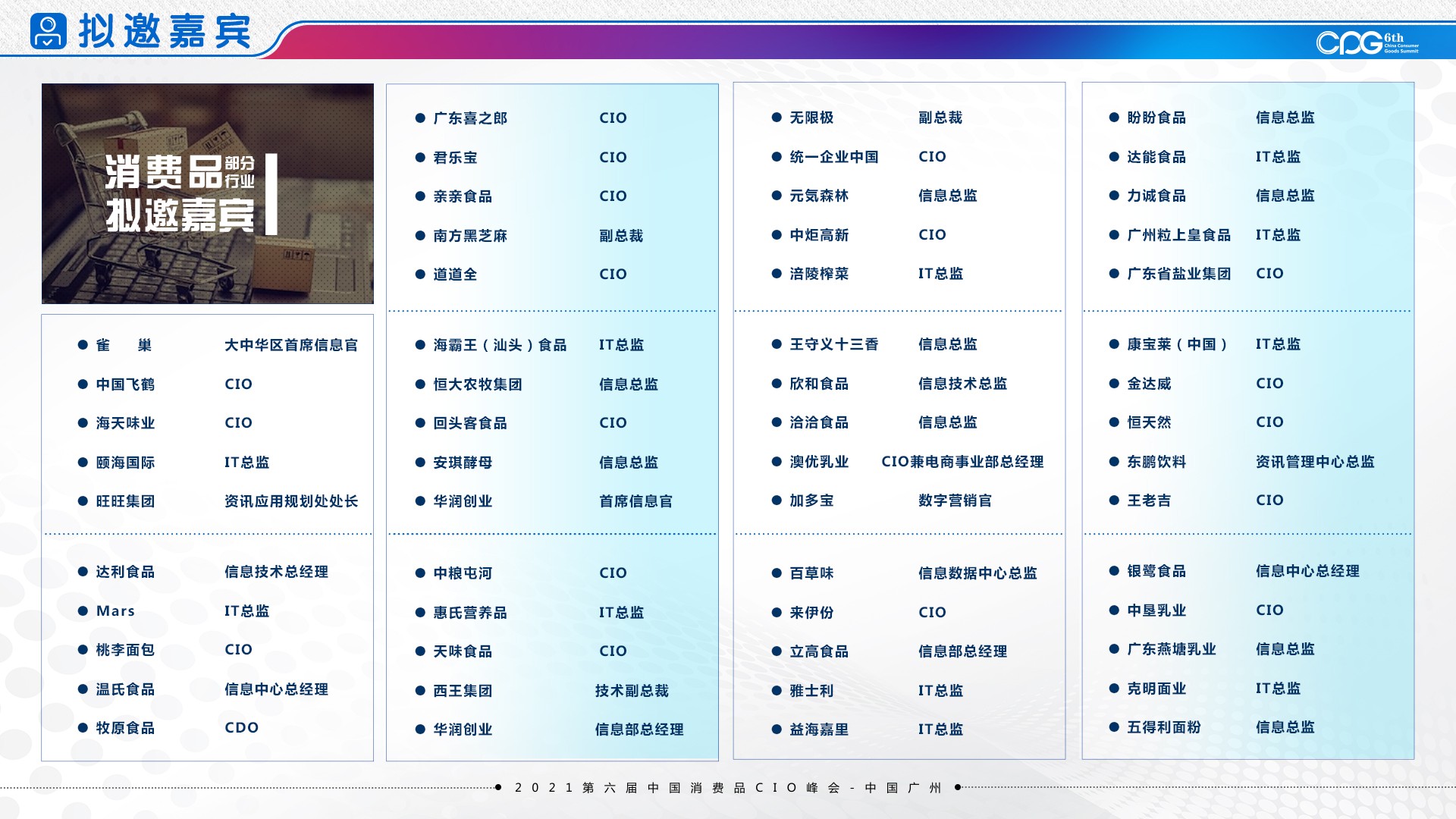
Task: Select the 中国飞鹤 company name
Action: point(125,384)
